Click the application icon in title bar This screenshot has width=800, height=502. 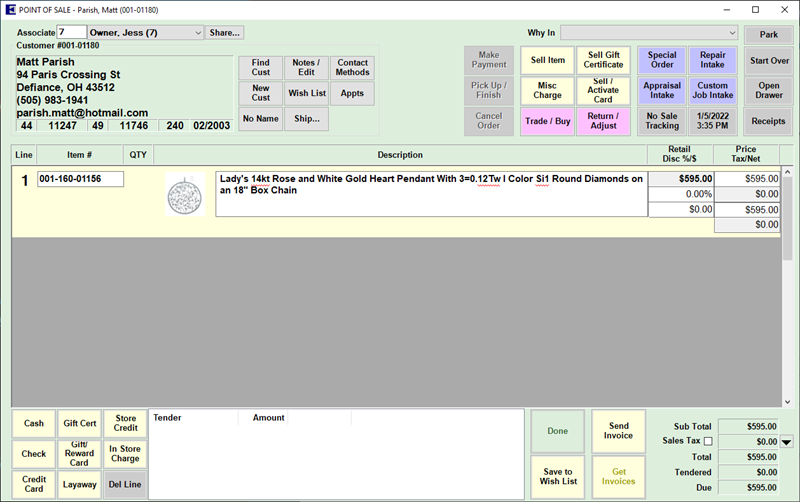click(9, 9)
